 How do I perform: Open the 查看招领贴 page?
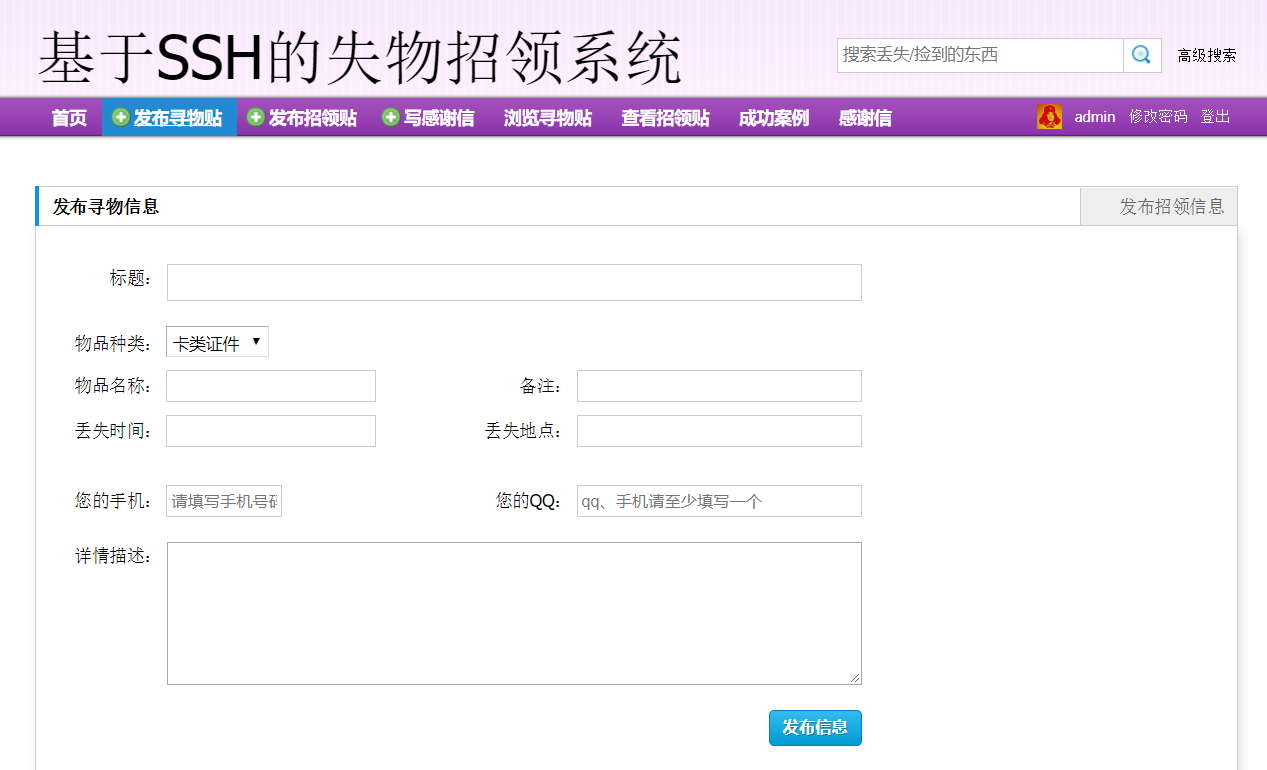pyautogui.click(x=664, y=117)
